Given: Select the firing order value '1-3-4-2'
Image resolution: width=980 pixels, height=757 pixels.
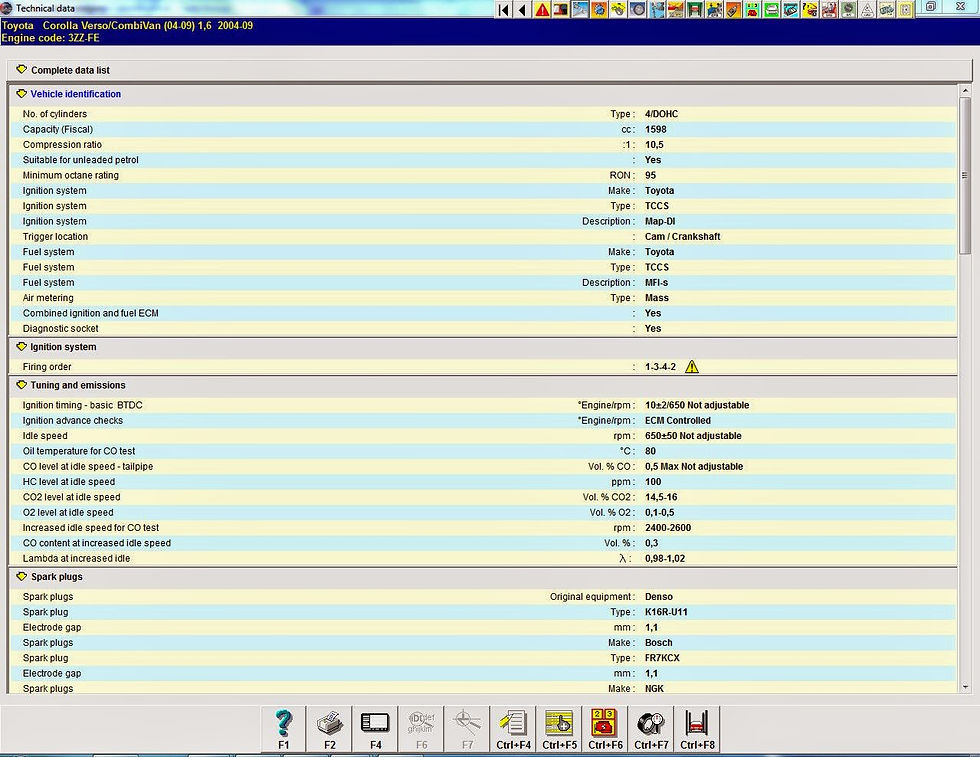Looking at the screenshot, I should pyautogui.click(x=660, y=367).
